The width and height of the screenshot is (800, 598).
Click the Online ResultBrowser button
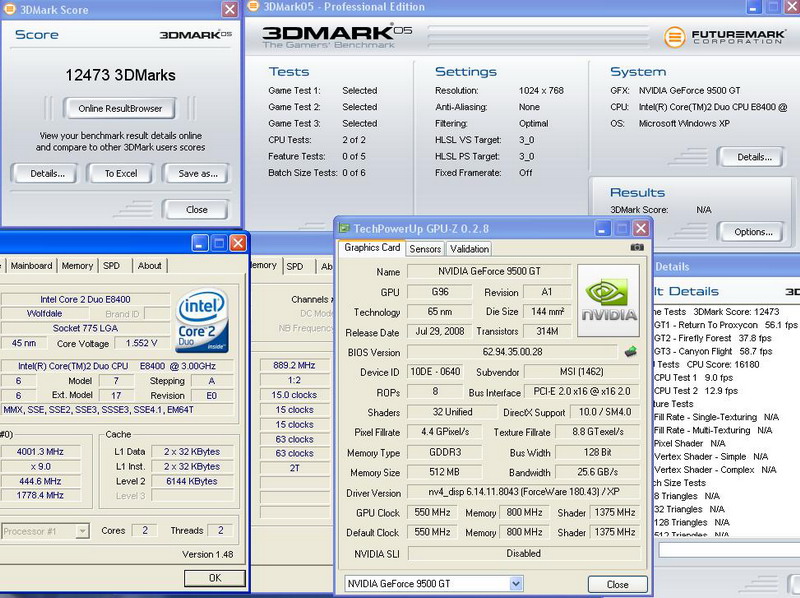coord(120,108)
